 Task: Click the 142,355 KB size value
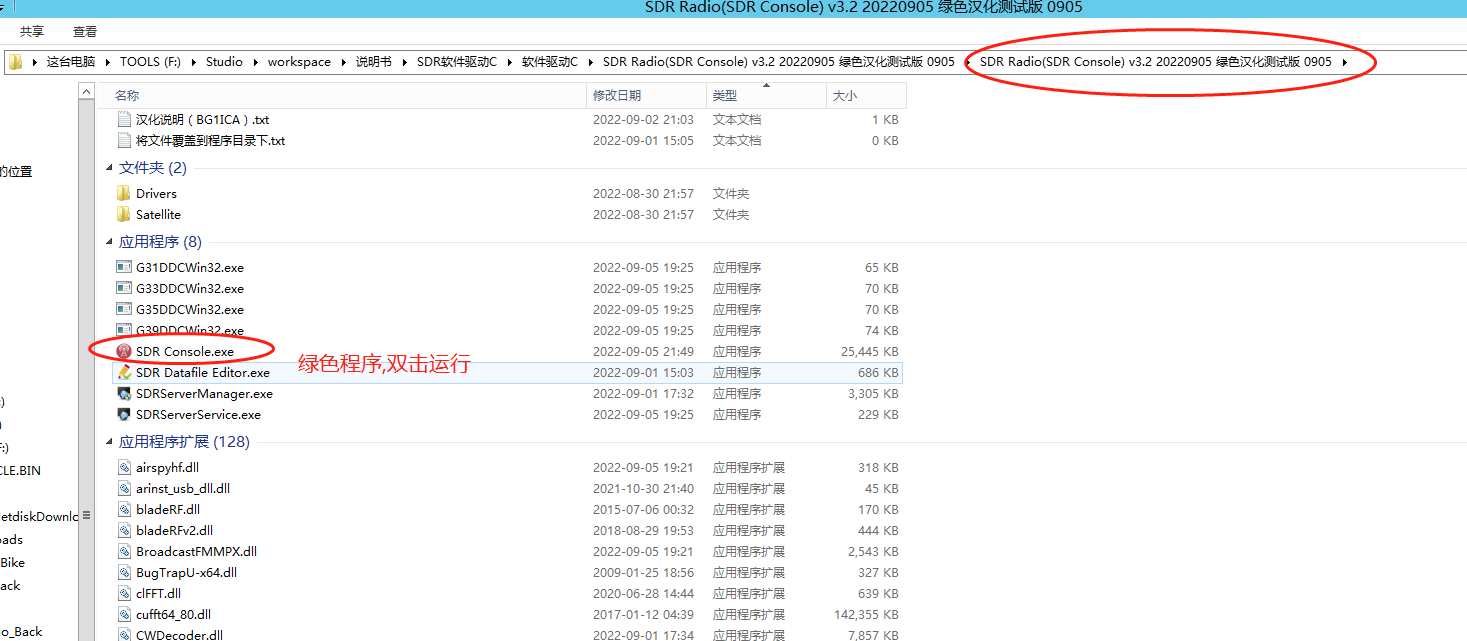click(x=867, y=614)
